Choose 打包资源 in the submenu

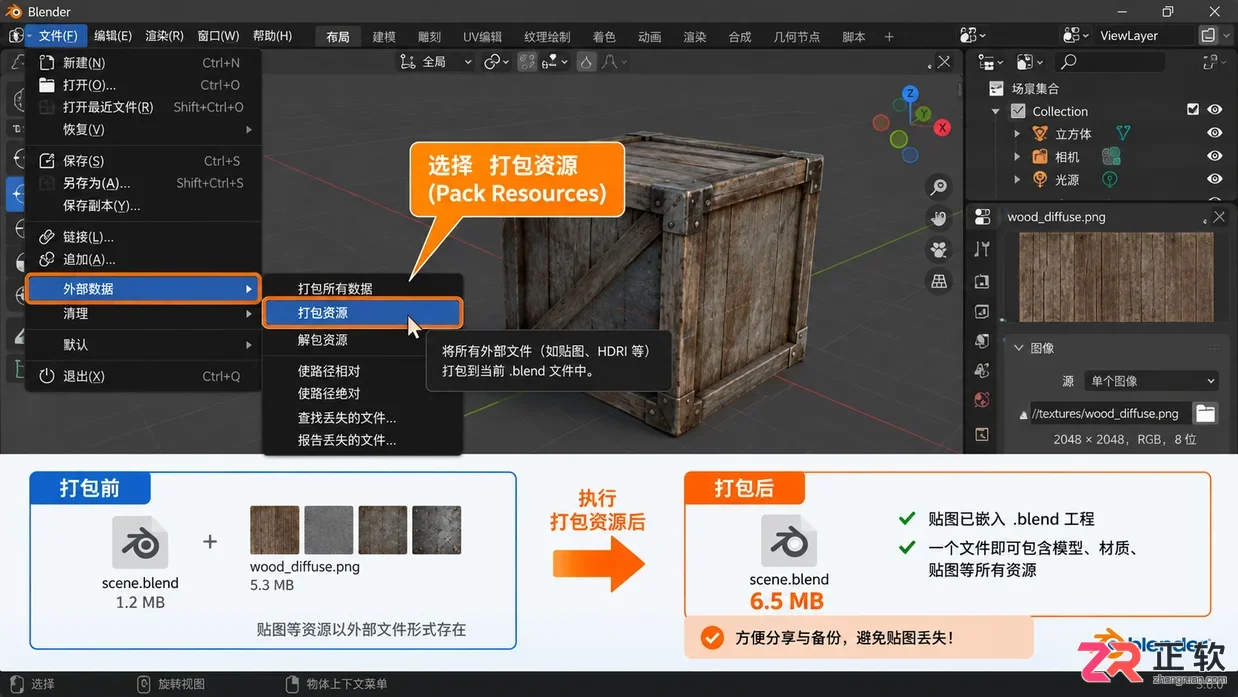[x=363, y=313]
